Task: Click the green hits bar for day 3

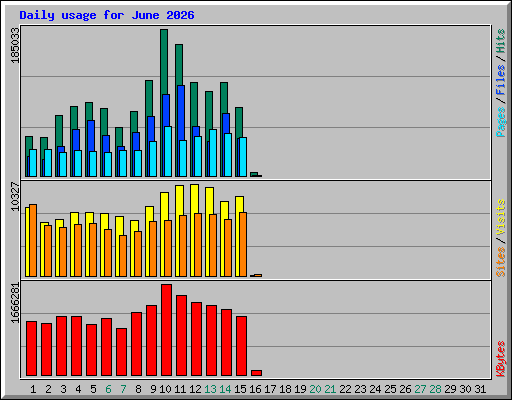Action: click(59, 131)
